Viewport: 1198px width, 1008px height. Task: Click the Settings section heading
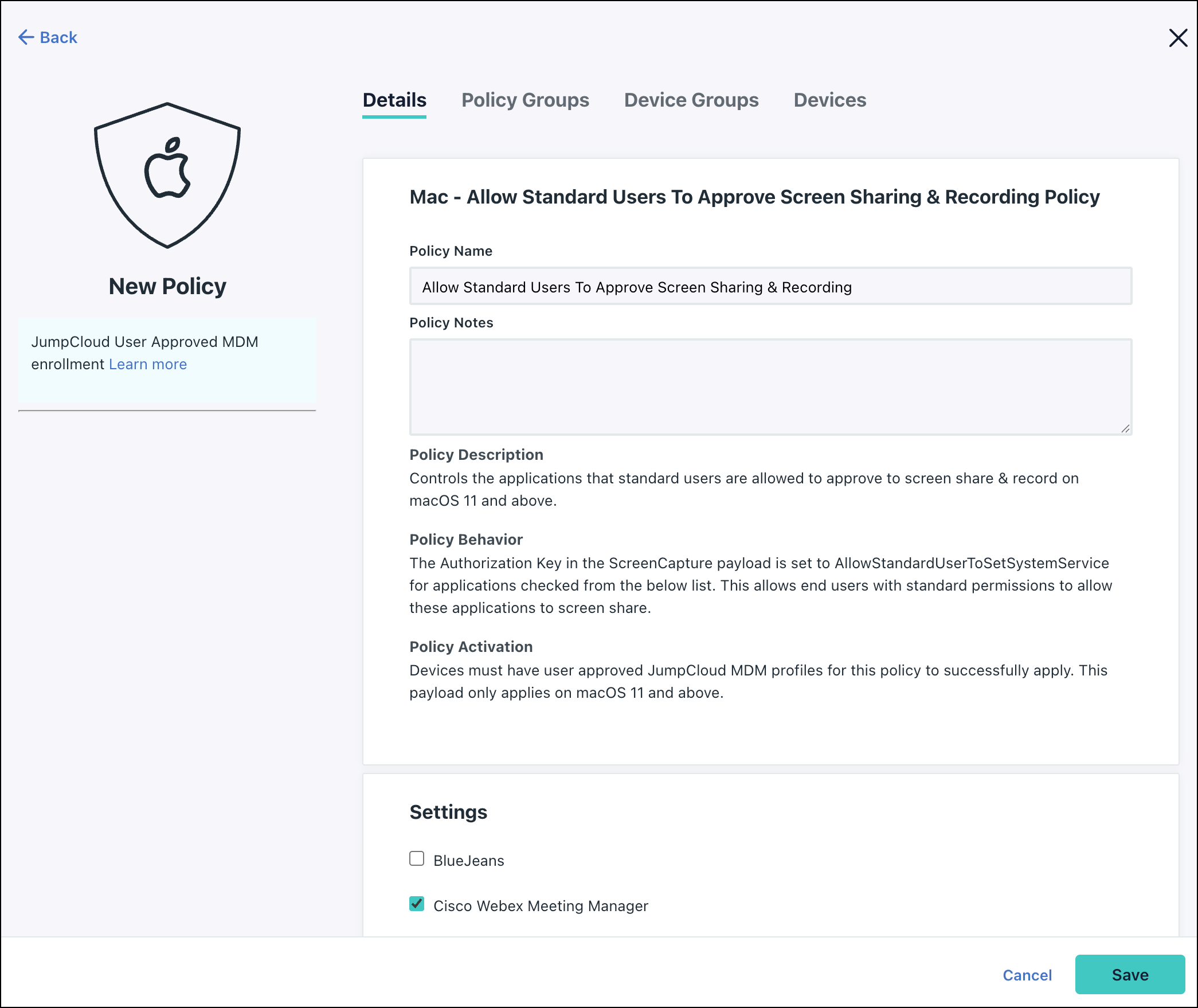tap(448, 812)
